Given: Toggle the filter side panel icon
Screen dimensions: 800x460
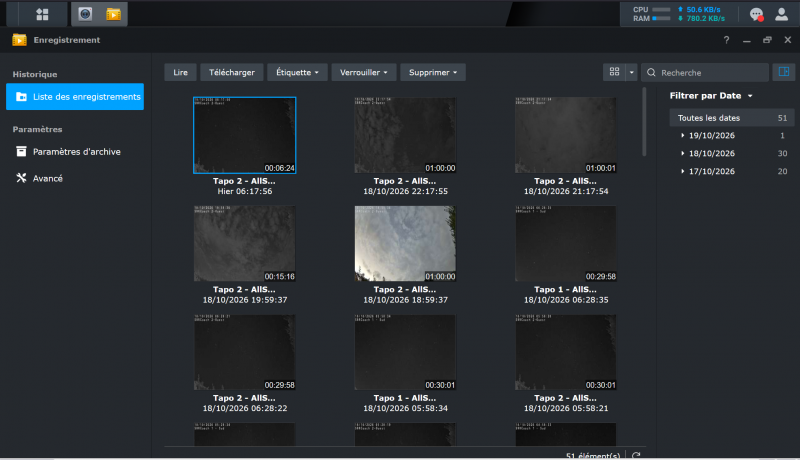Looking at the screenshot, I should point(784,72).
